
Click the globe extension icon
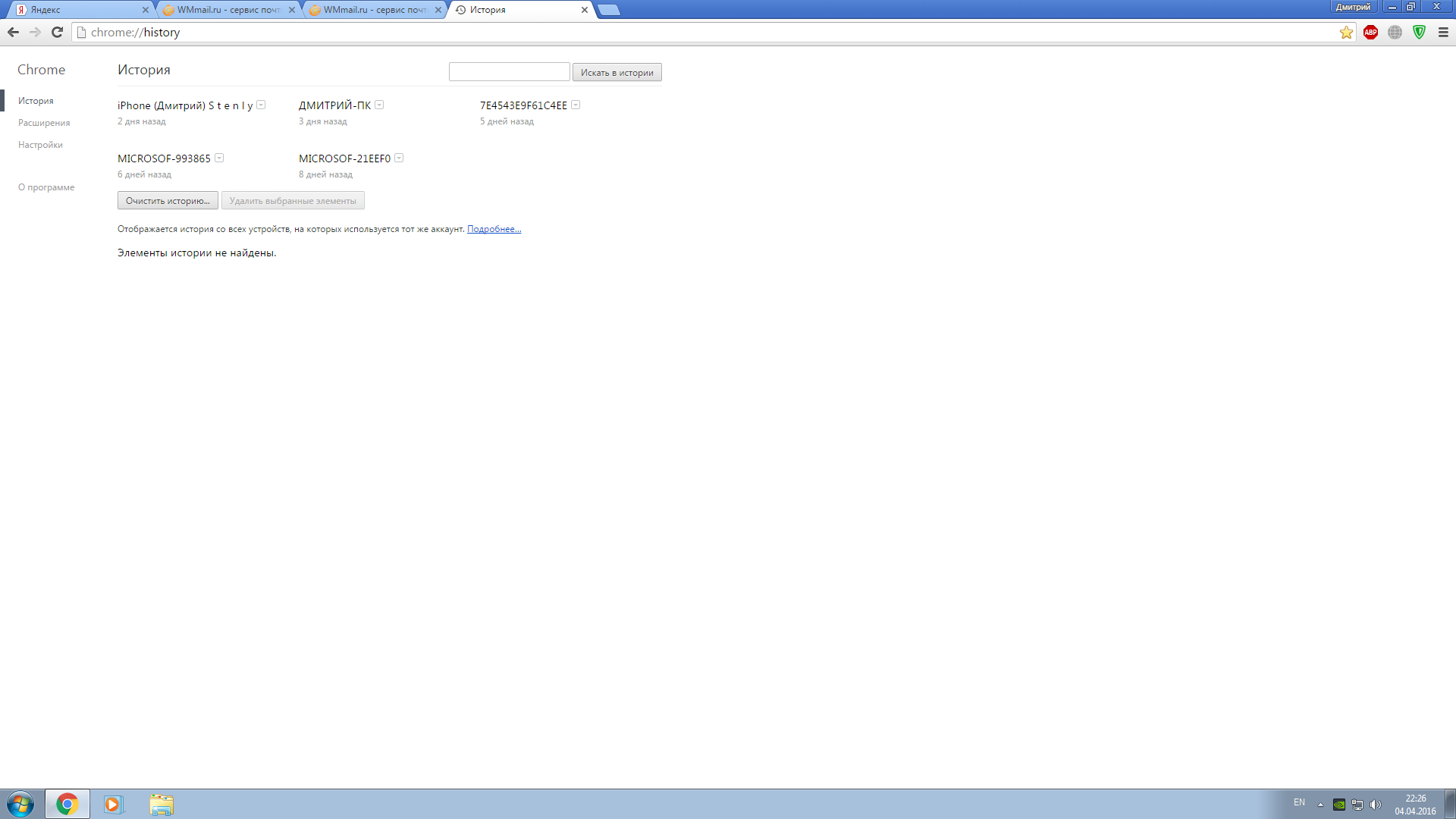[x=1395, y=33]
